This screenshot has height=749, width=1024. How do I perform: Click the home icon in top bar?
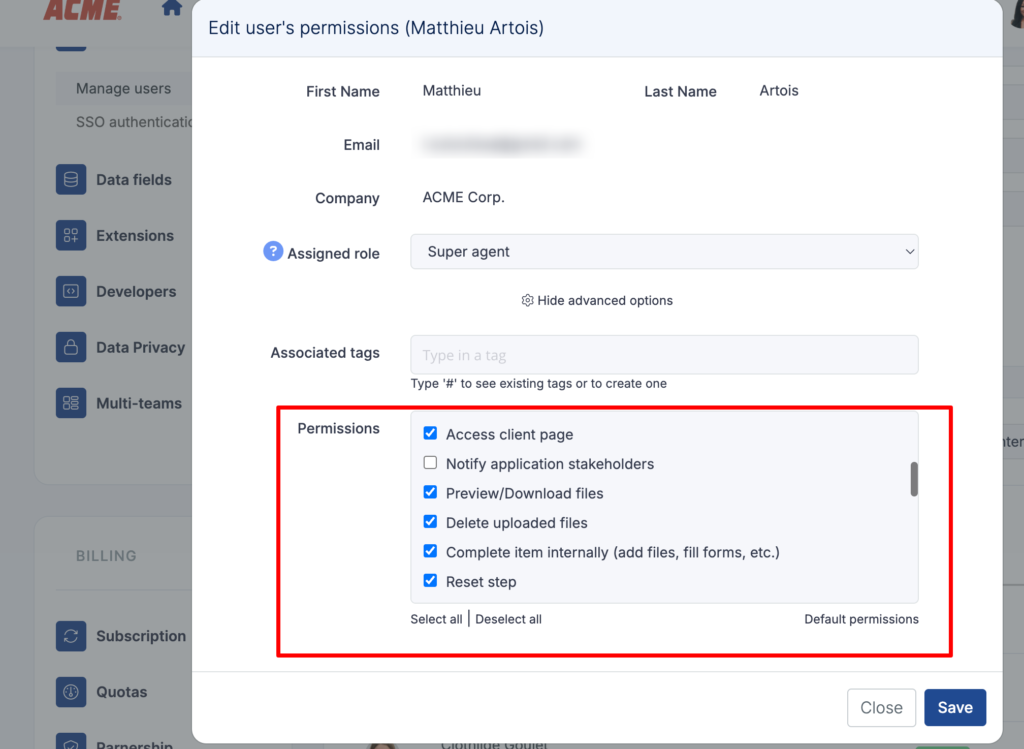click(x=172, y=8)
